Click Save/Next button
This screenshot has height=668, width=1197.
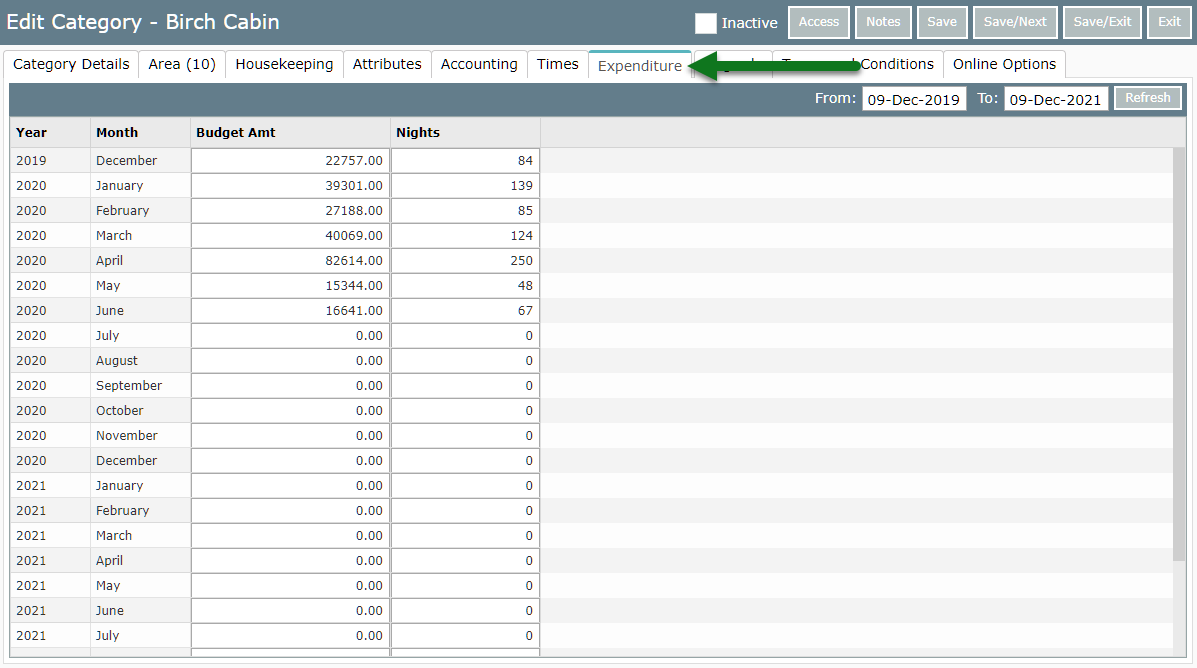[1015, 22]
